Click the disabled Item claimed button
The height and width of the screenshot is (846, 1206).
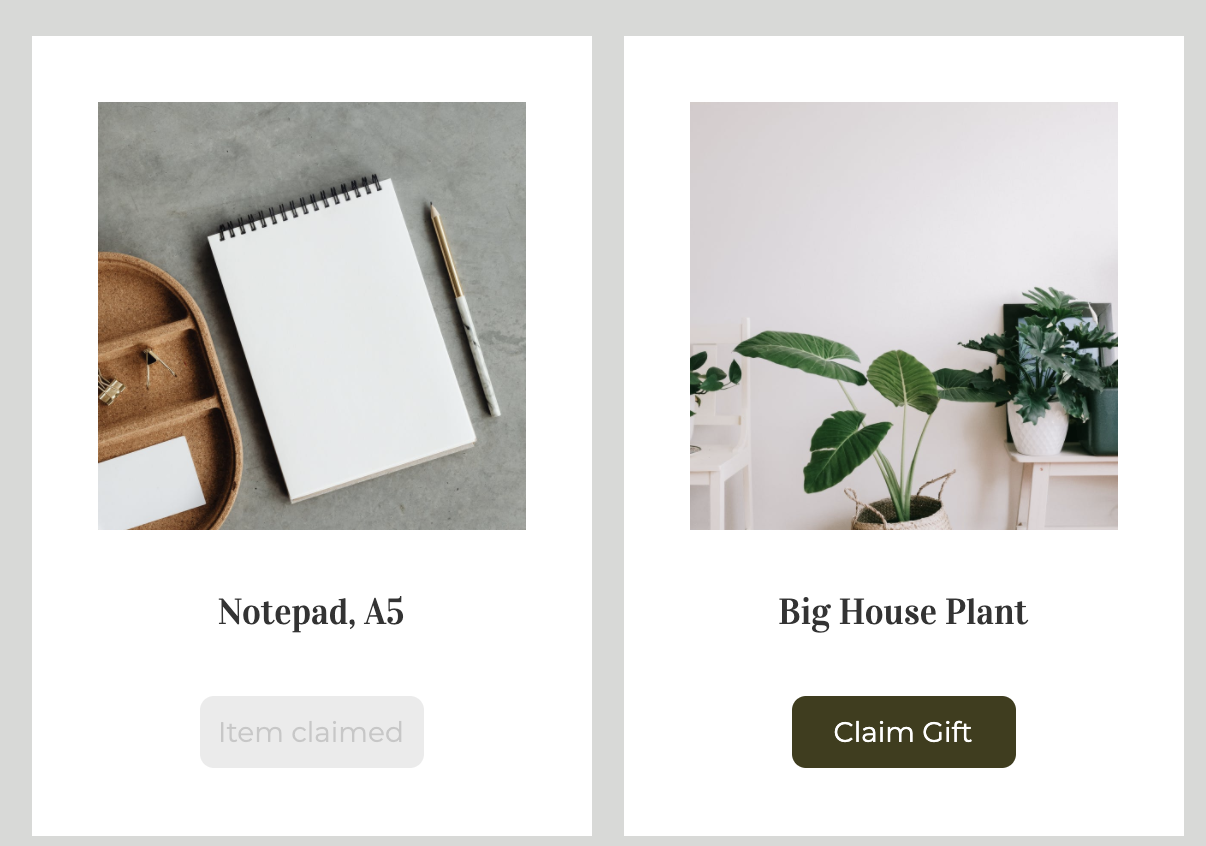311,732
